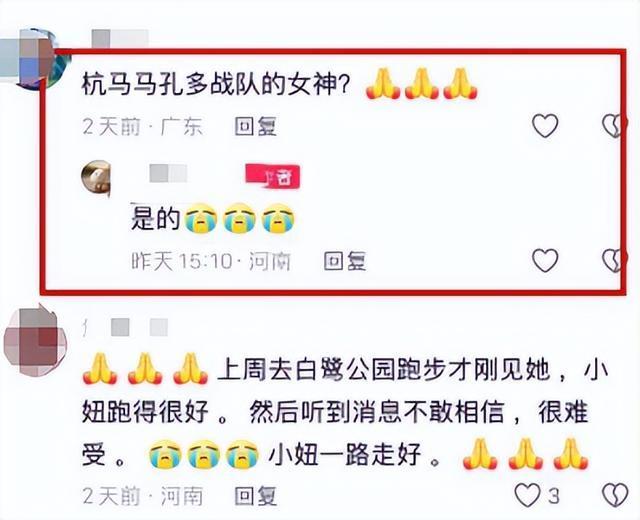Screen dimensions: 640x520
Task: Click the red 作者 badge
Action: (273, 177)
